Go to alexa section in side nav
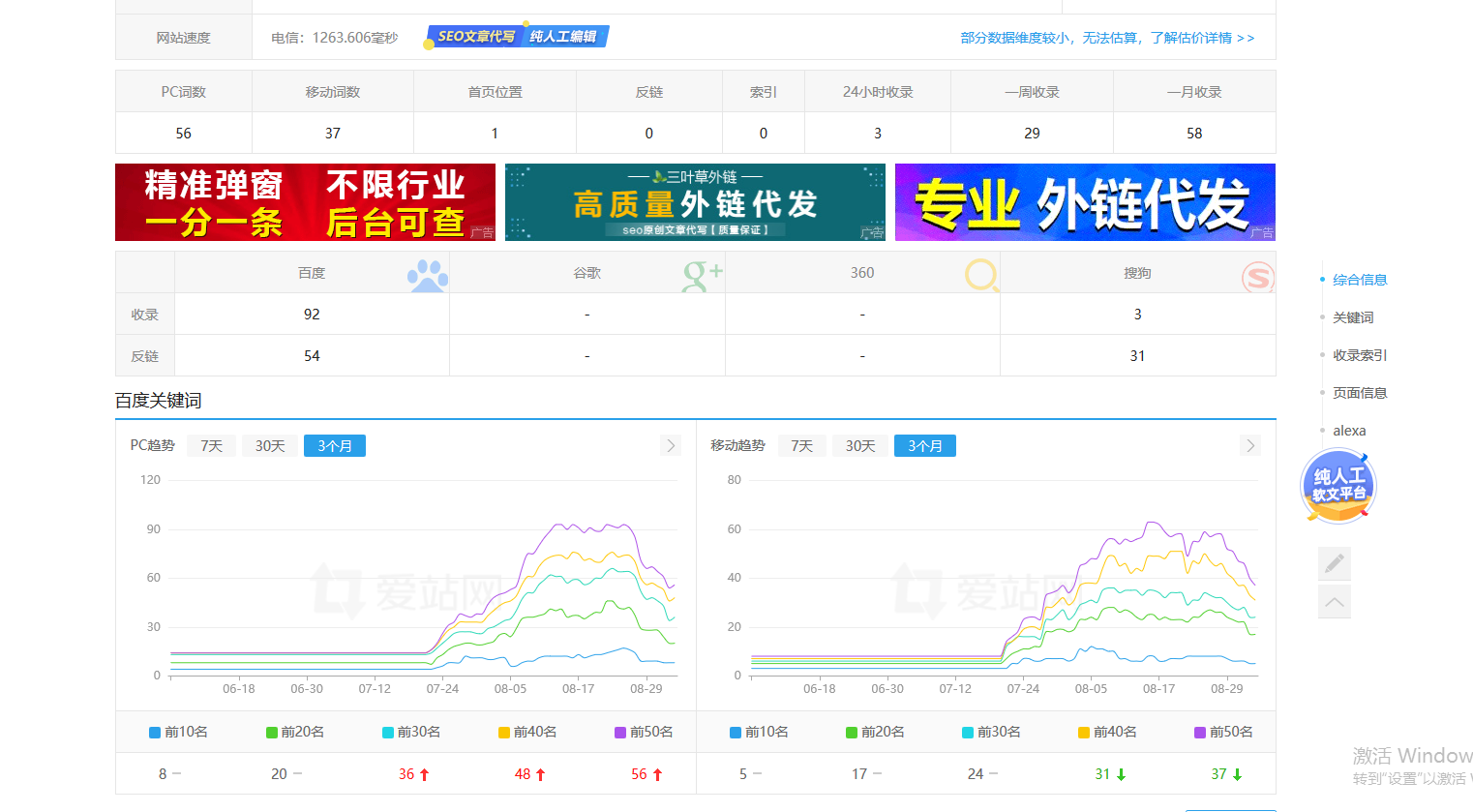Screen dimensions: 1473x812 coord(1349,431)
